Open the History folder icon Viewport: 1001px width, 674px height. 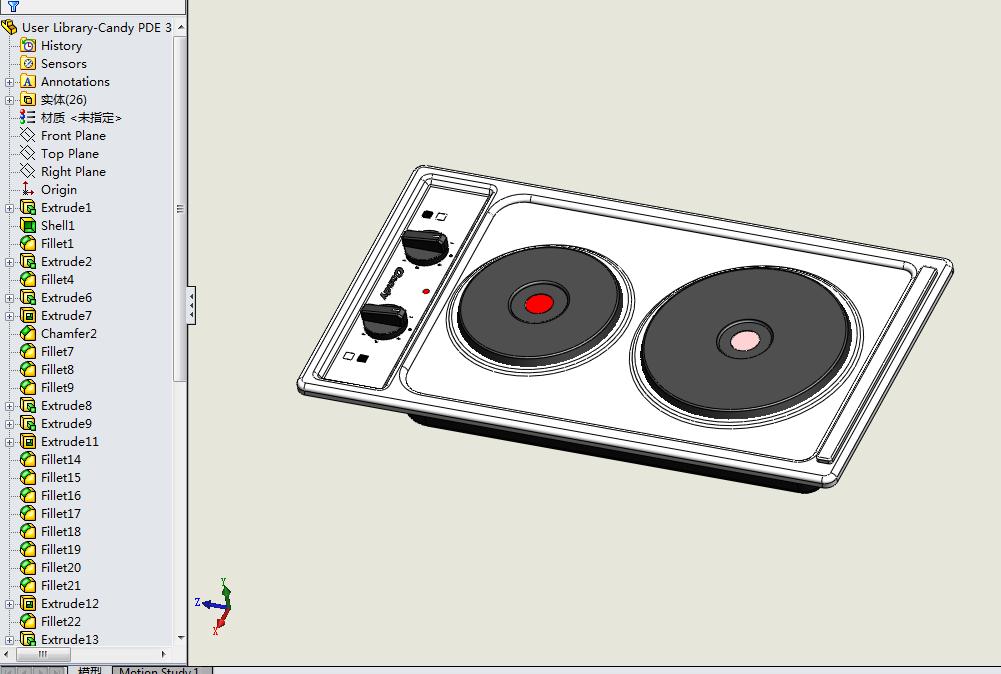[27, 45]
